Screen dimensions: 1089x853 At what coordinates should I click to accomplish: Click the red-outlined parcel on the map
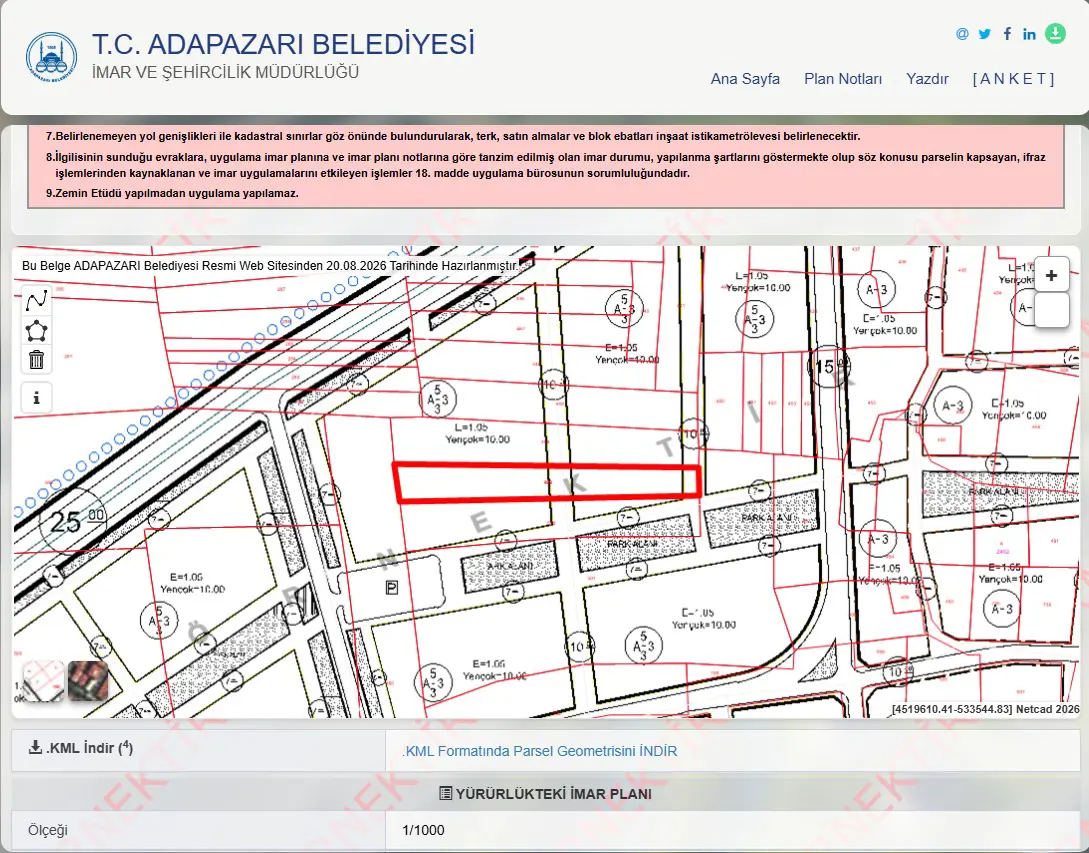click(547, 481)
